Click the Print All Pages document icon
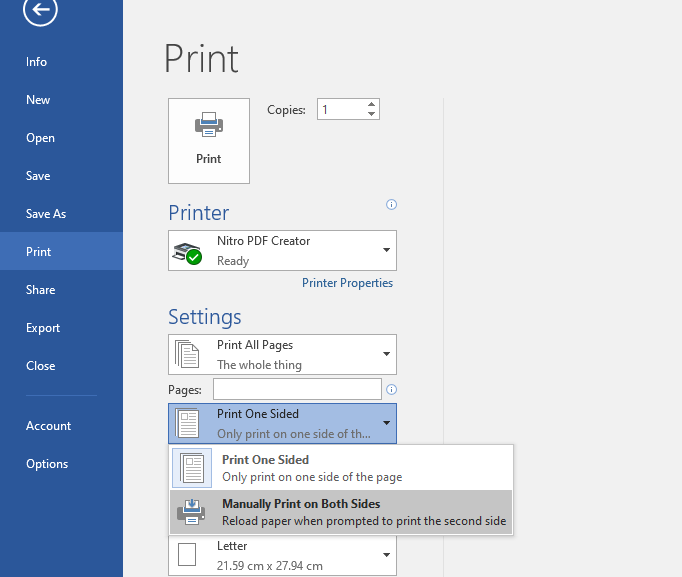This screenshot has width=682, height=577. (187, 354)
